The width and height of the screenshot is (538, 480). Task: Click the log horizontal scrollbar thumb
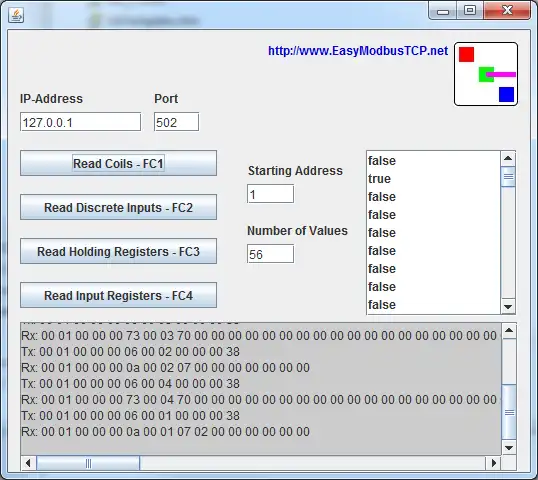pyautogui.click(x=88, y=463)
